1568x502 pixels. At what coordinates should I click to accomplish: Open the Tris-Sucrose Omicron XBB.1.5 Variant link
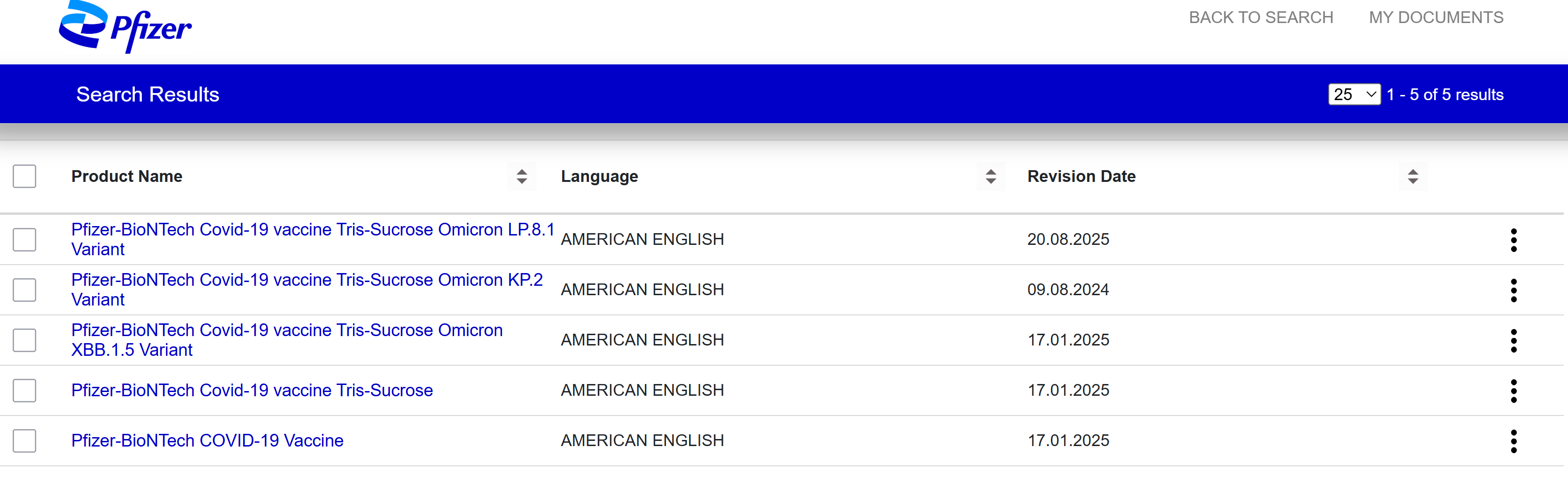(287, 339)
